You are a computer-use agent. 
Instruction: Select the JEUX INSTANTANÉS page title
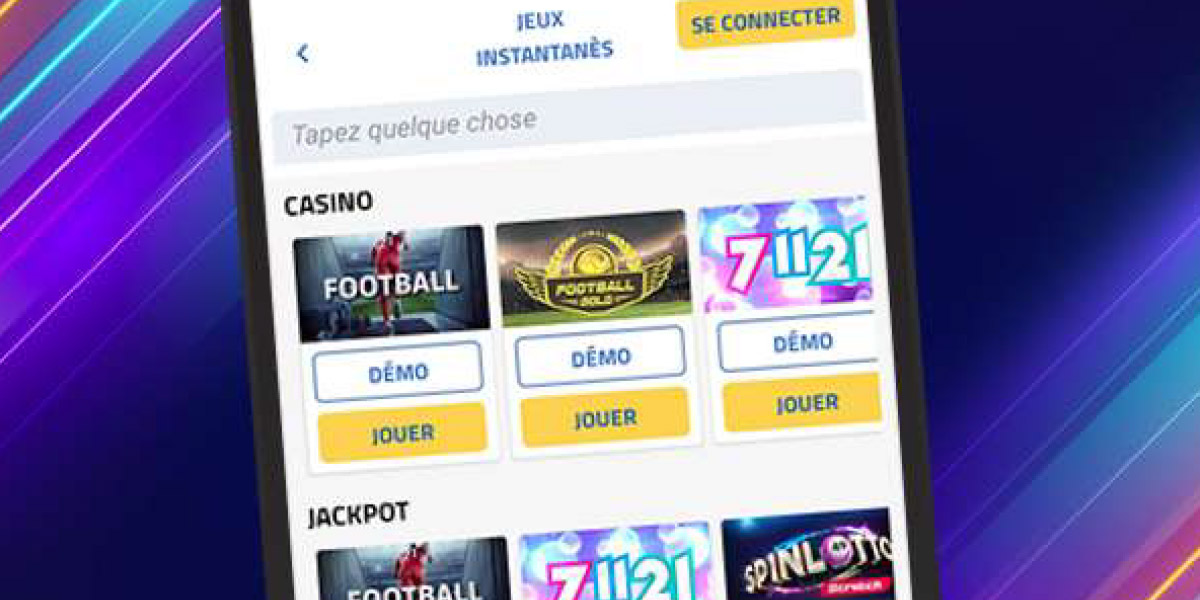(x=543, y=37)
